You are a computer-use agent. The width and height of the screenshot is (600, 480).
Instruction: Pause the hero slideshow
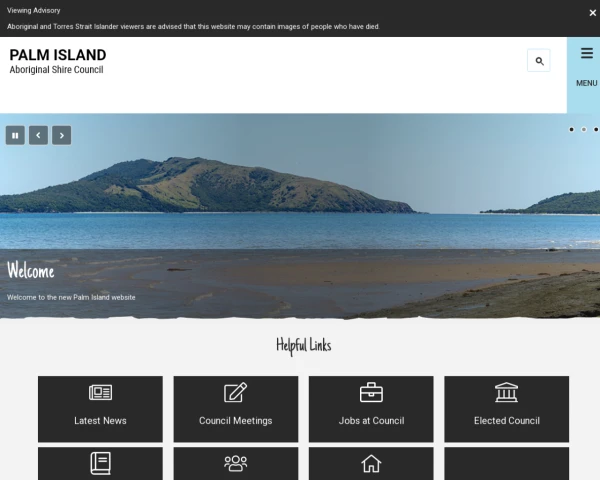coord(15,135)
